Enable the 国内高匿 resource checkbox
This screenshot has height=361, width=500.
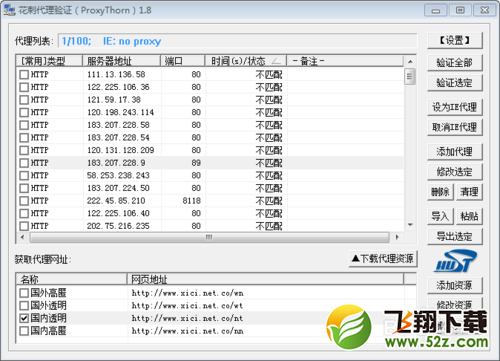point(24,331)
